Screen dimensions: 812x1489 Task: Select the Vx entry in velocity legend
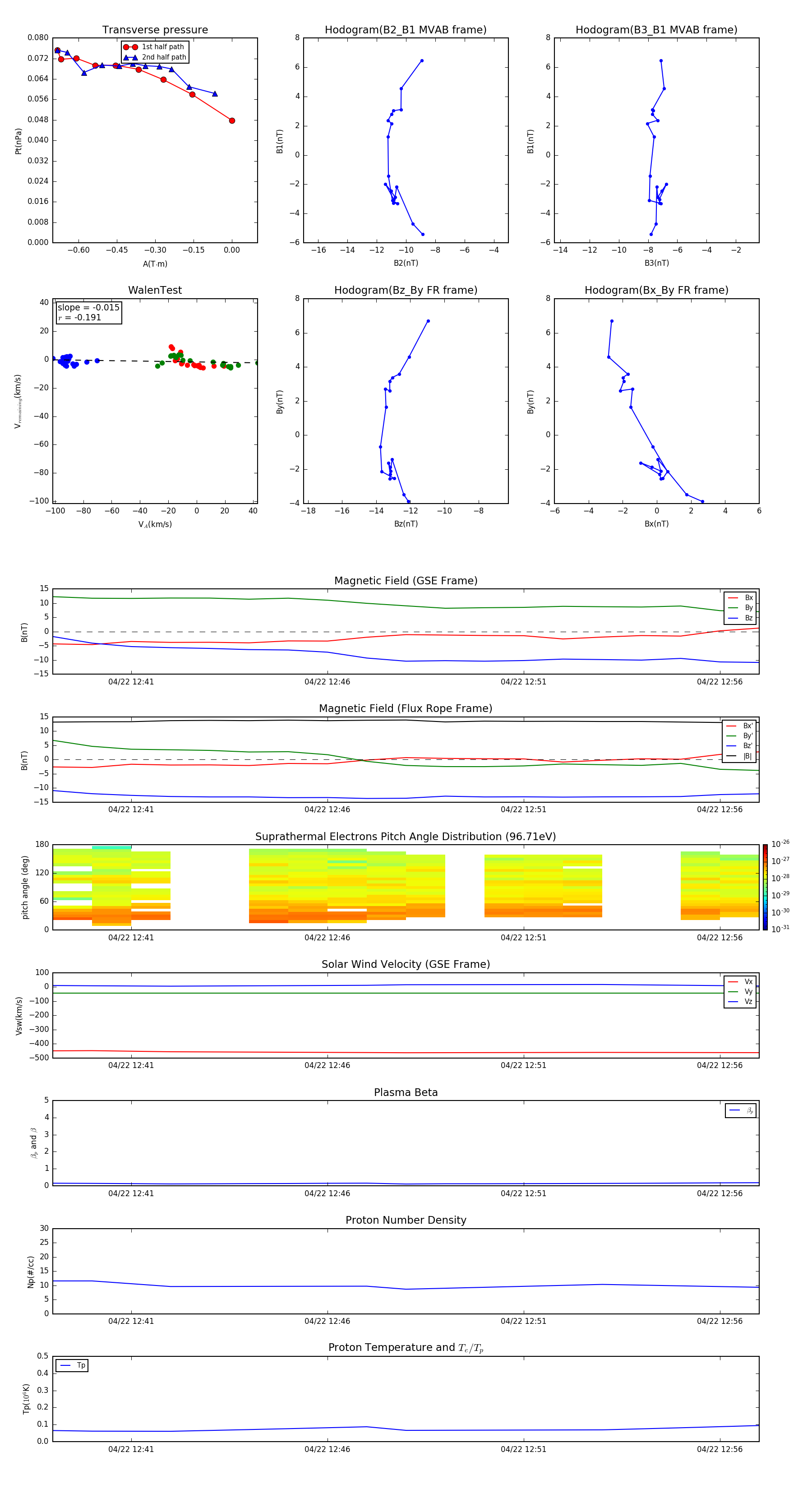[740, 981]
